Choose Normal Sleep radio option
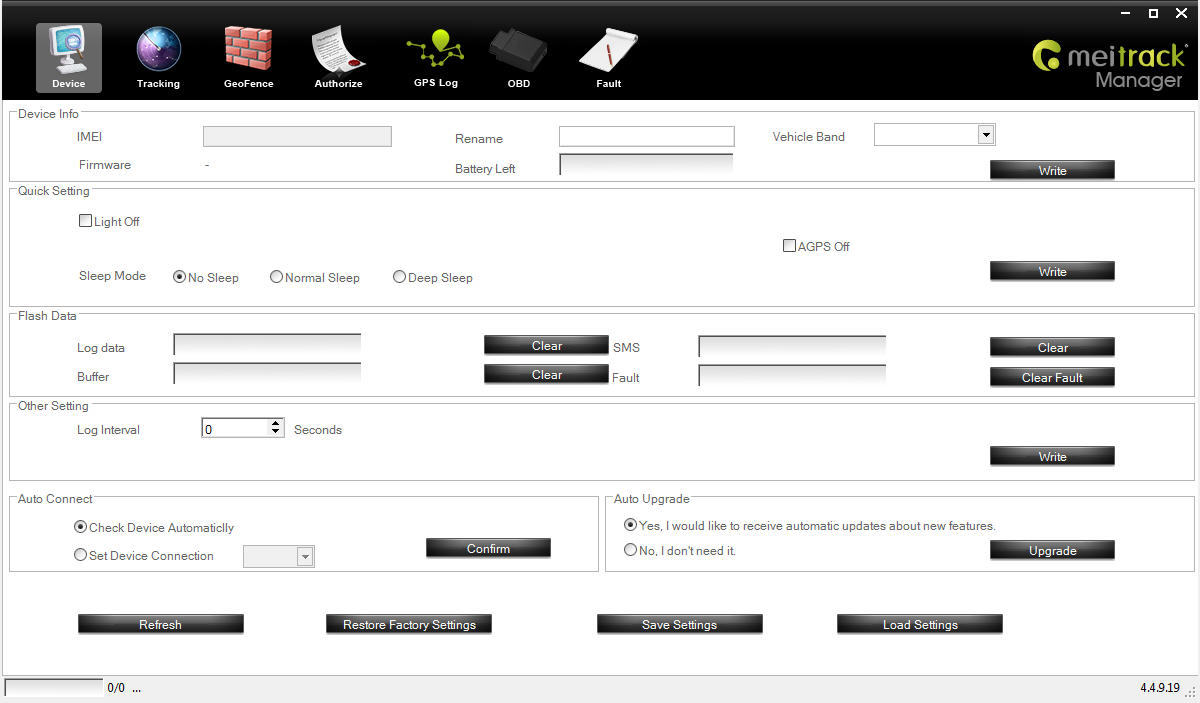This screenshot has width=1200, height=703. tap(276, 277)
